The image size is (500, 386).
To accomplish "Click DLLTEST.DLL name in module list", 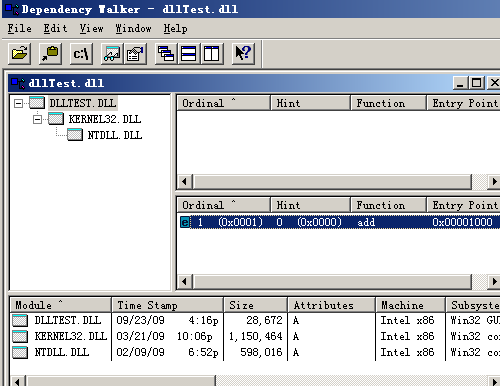I will pos(68,320).
